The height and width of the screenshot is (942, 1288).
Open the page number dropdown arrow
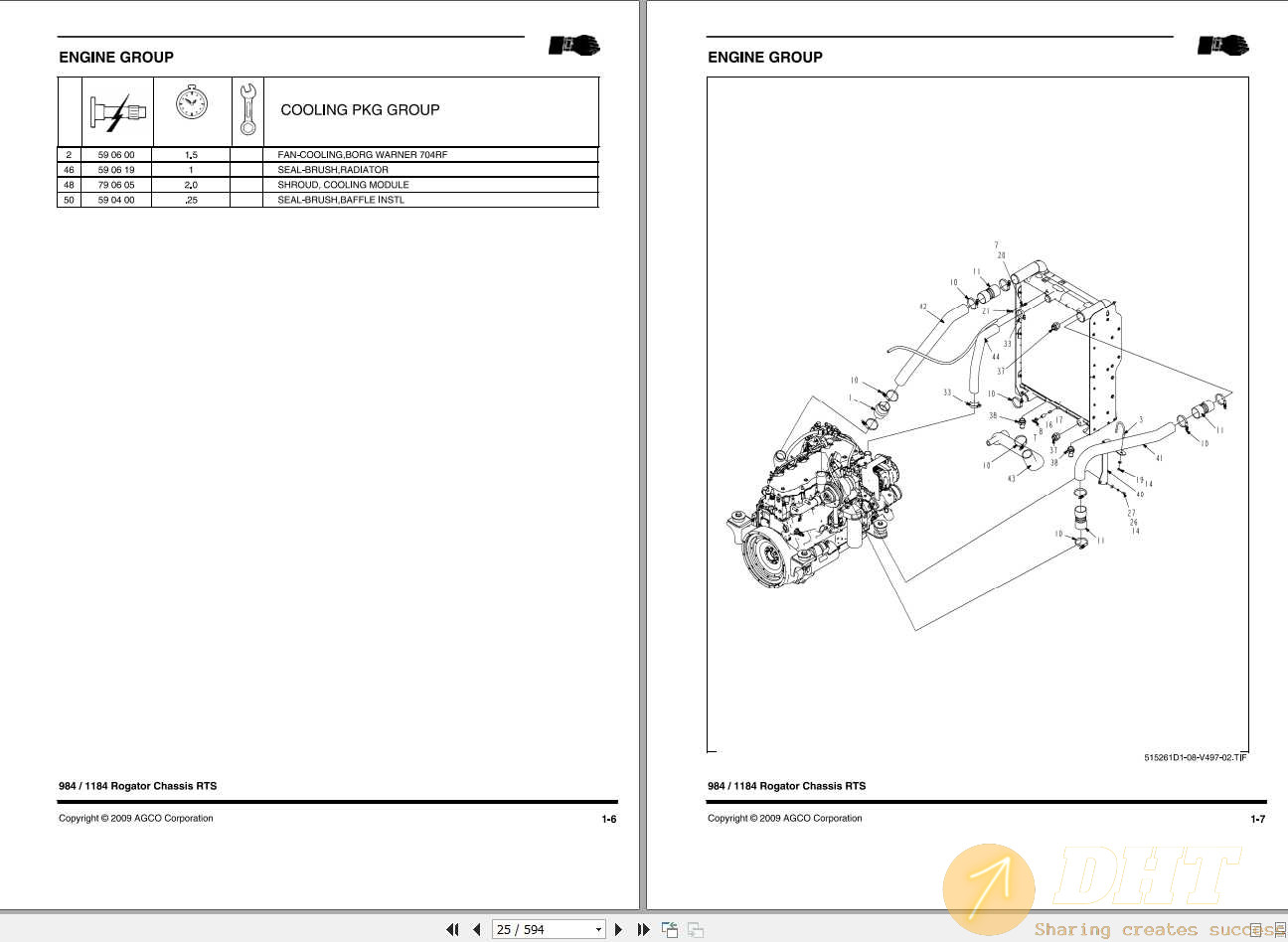pos(598,930)
